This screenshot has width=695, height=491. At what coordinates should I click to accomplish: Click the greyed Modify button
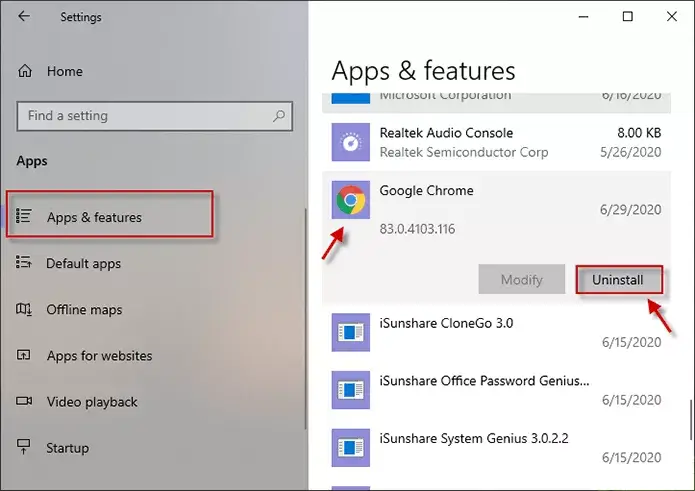[522, 279]
